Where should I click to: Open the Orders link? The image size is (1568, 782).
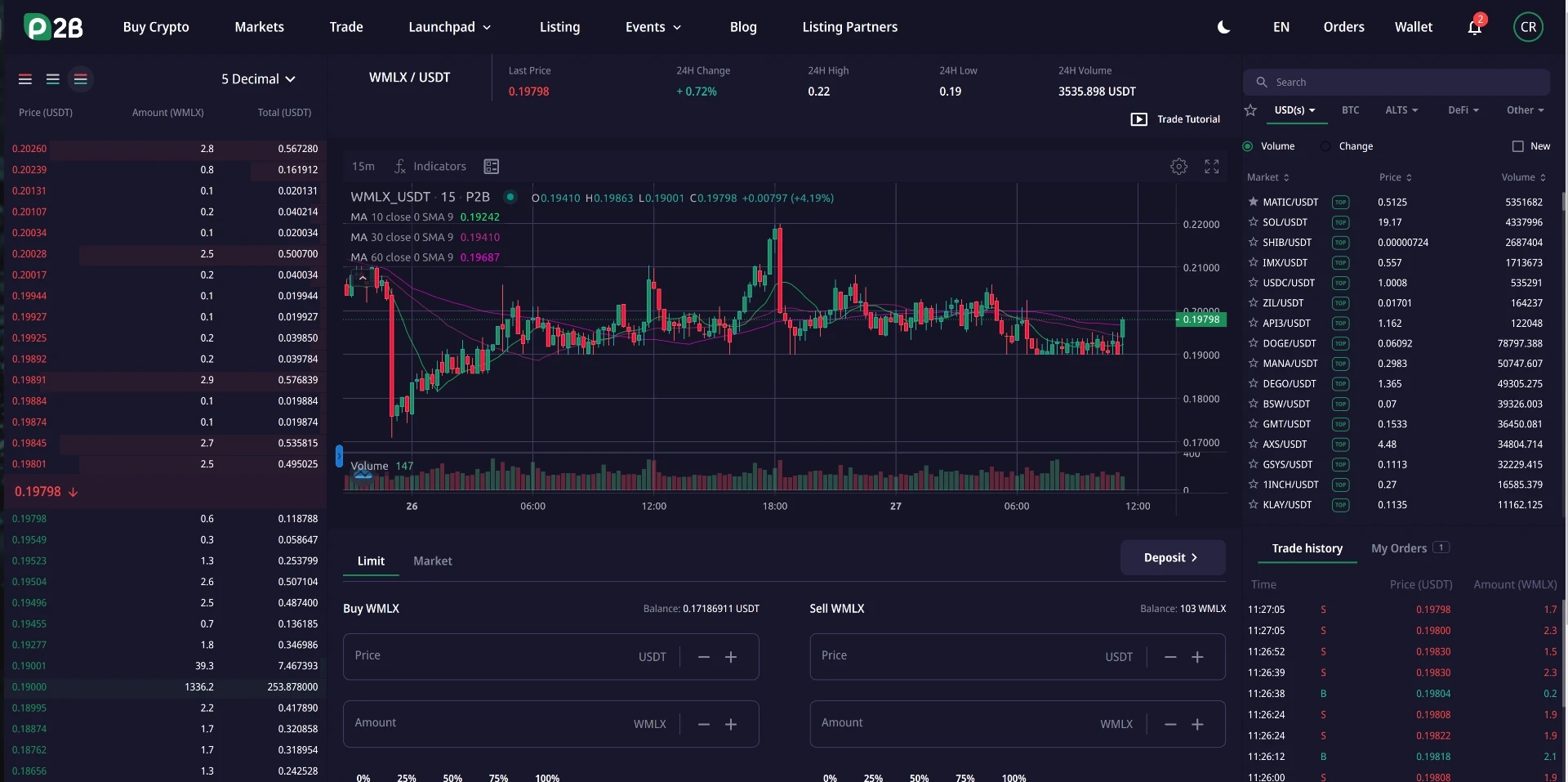click(1344, 27)
